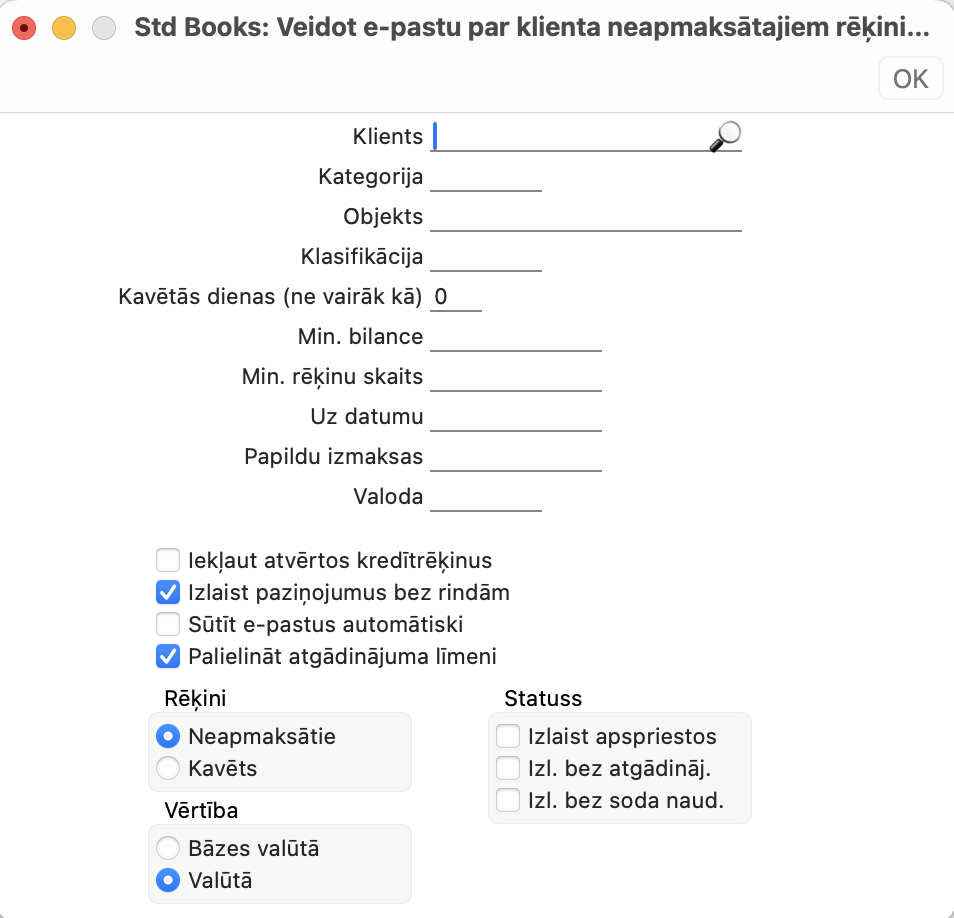Click the magnifying glass lookup icon

pos(726,136)
